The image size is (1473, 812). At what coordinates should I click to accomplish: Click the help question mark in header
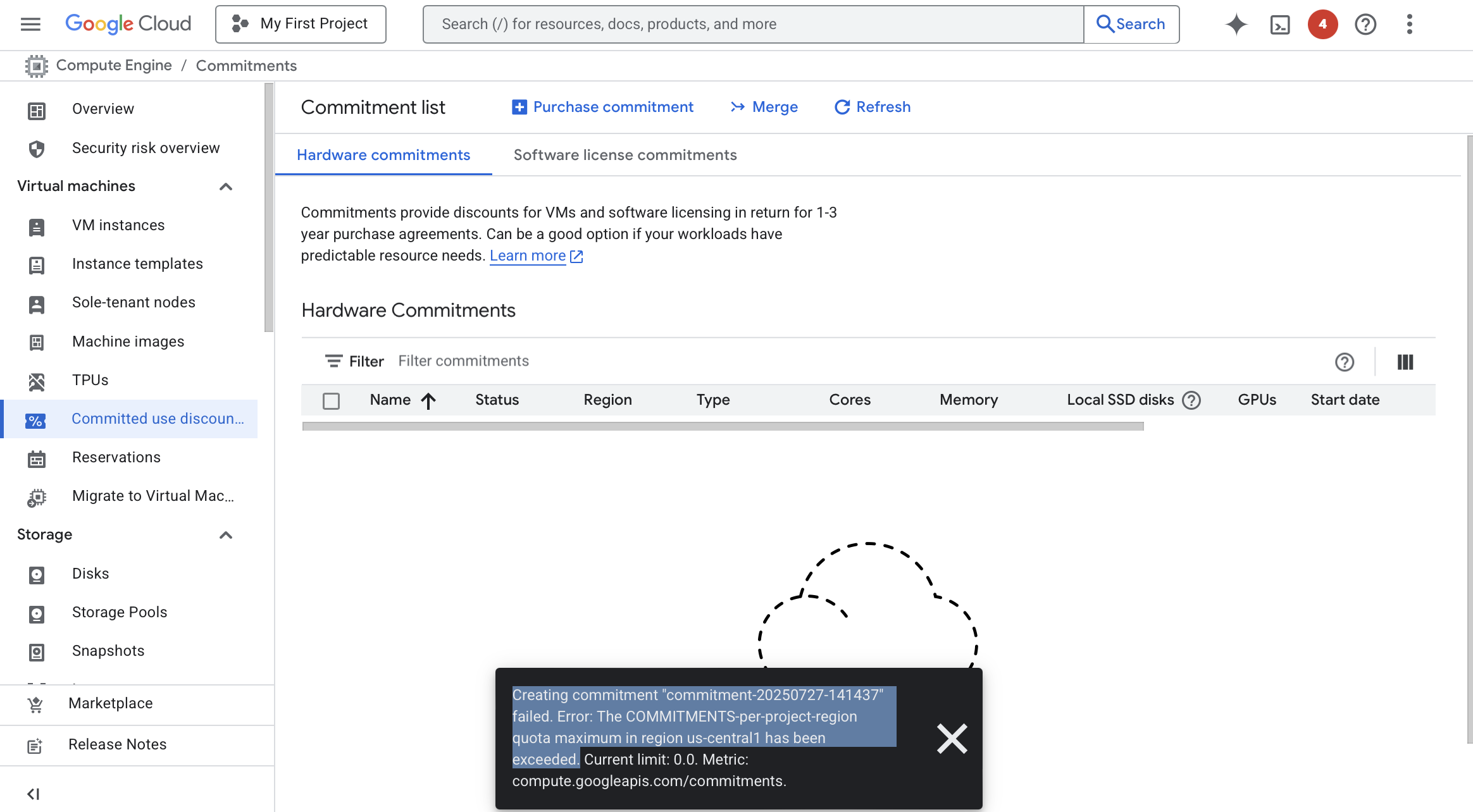[x=1365, y=24]
